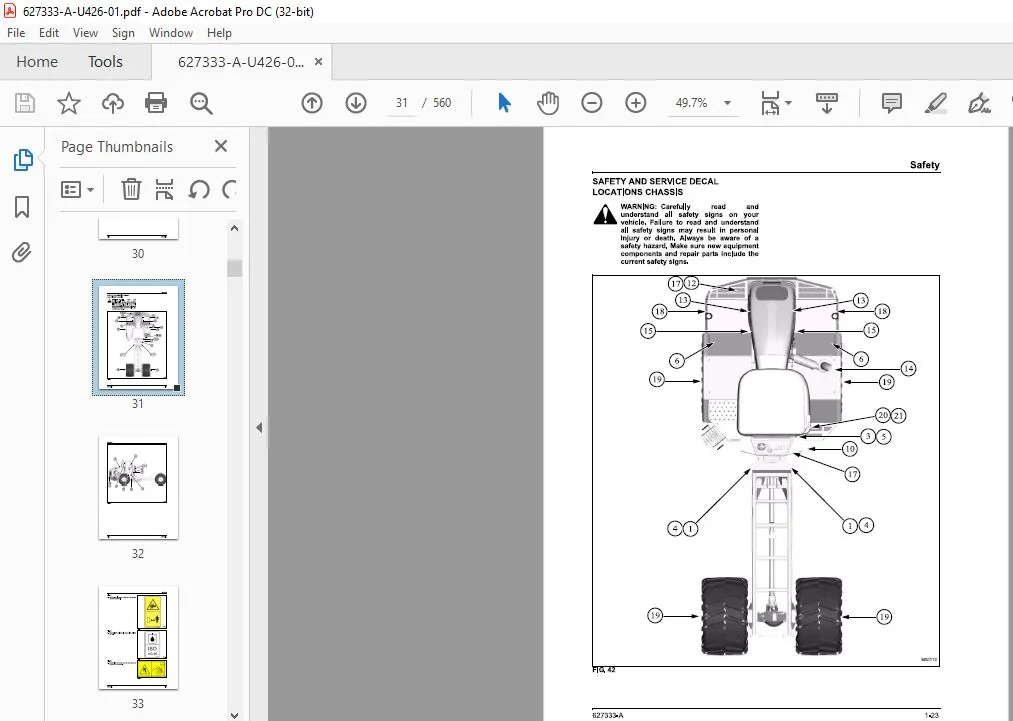Switch to the Tools tab
The height and width of the screenshot is (721, 1013).
click(x=105, y=61)
